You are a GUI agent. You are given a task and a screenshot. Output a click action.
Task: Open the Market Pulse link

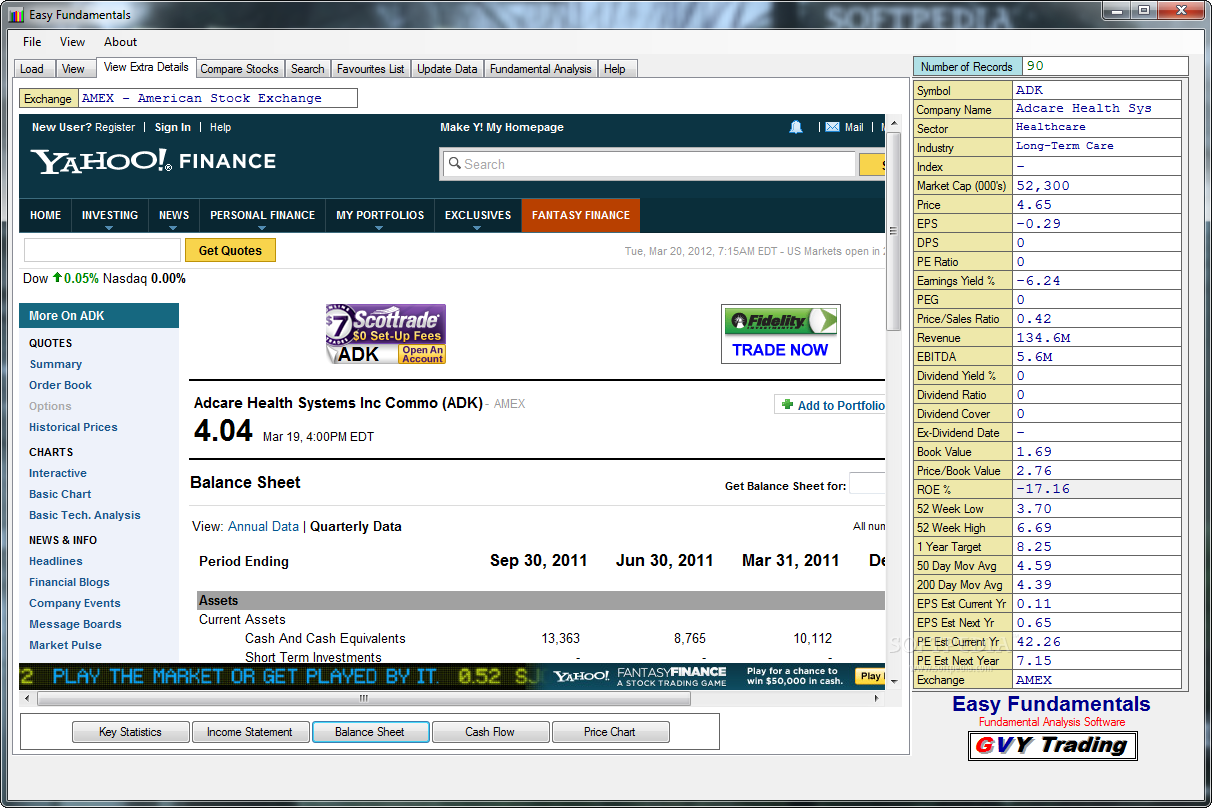(65, 645)
